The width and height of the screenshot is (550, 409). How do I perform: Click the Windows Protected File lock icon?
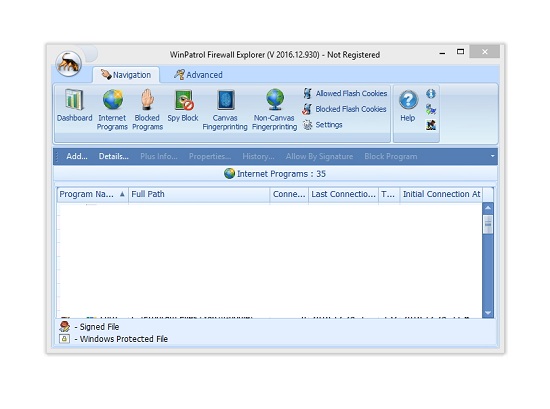(x=64, y=339)
